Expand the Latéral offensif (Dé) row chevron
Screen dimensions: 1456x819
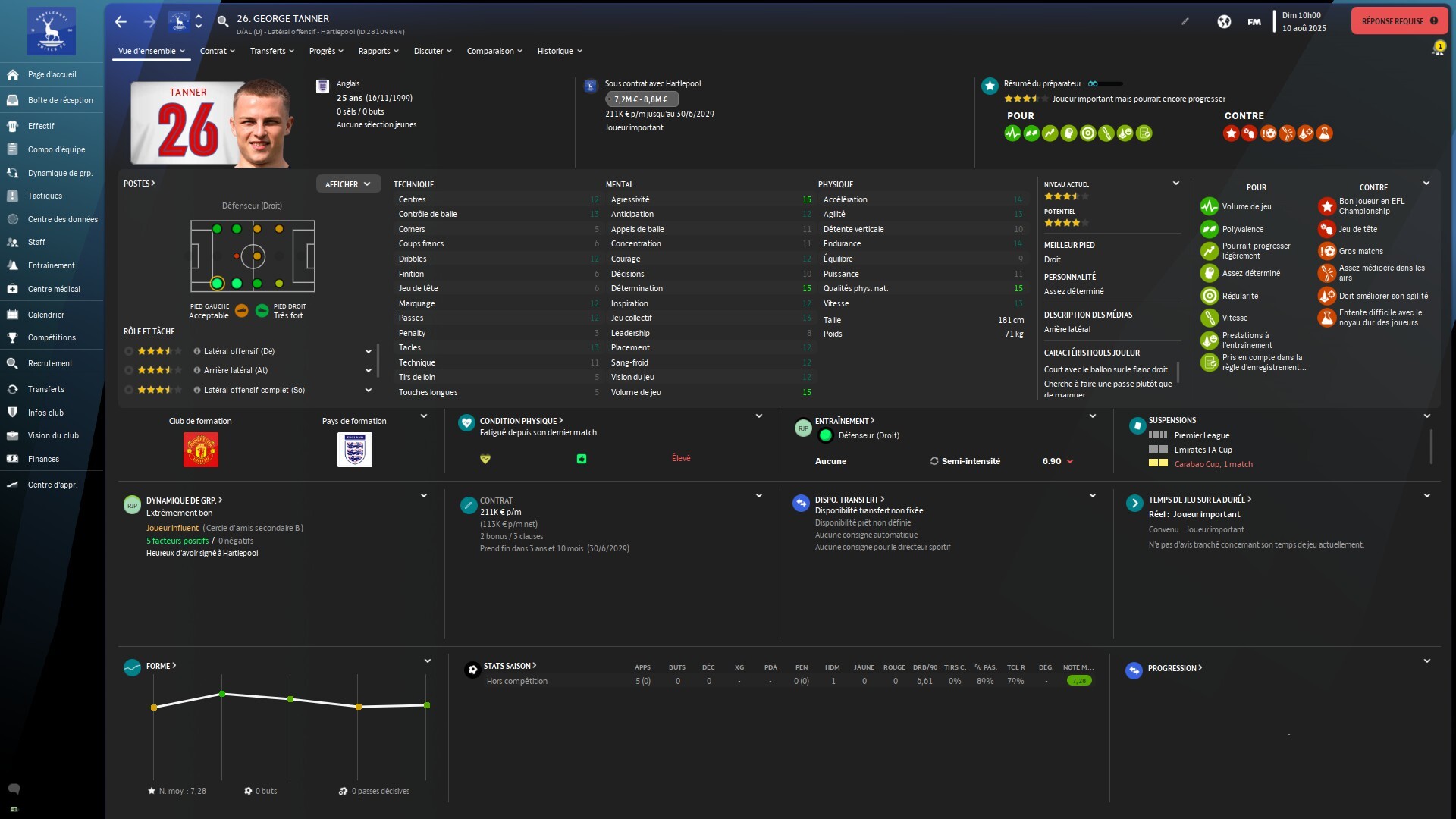pyautogui.click(x=369, y=351)
